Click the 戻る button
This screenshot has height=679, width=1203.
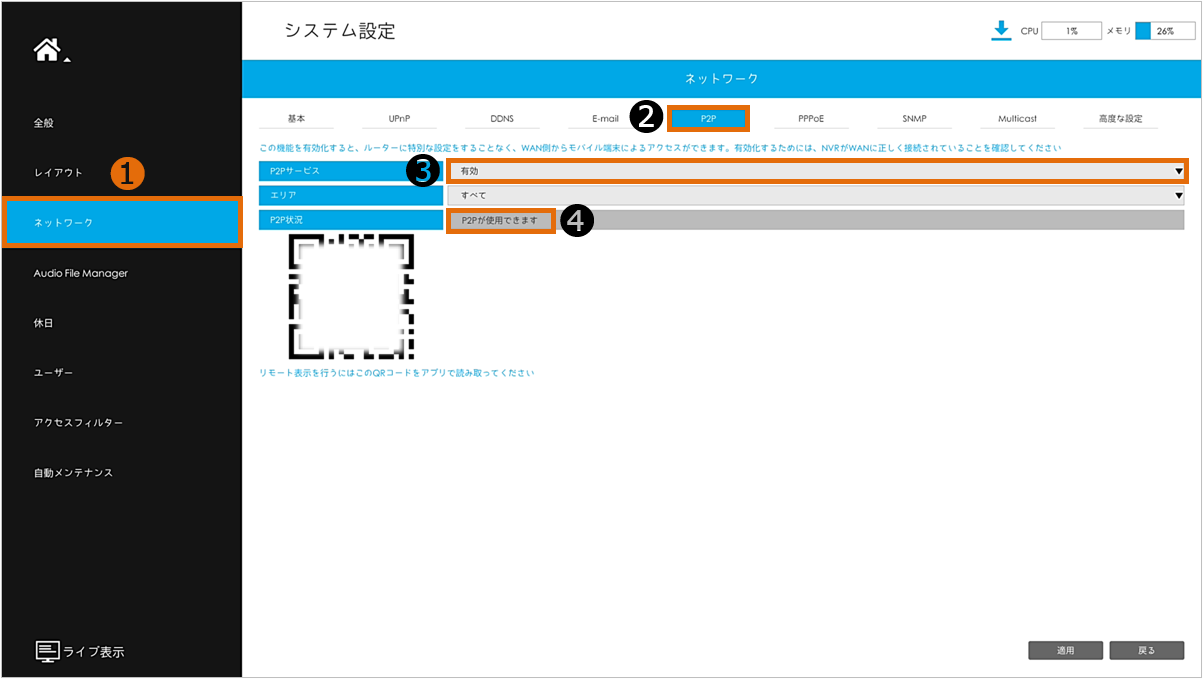pos(1146,651)
